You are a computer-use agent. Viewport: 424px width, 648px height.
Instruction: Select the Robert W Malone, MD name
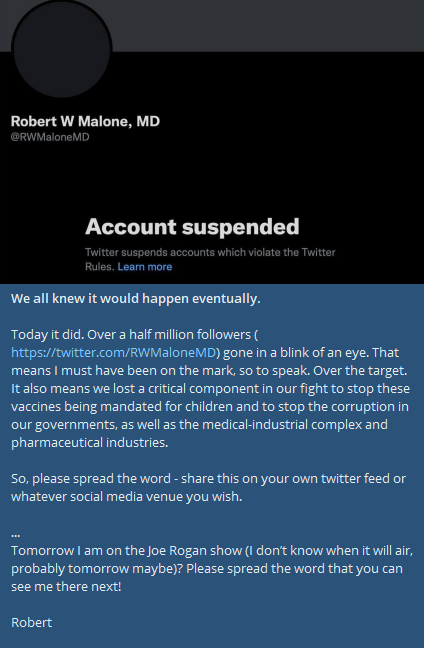(85, 121)
